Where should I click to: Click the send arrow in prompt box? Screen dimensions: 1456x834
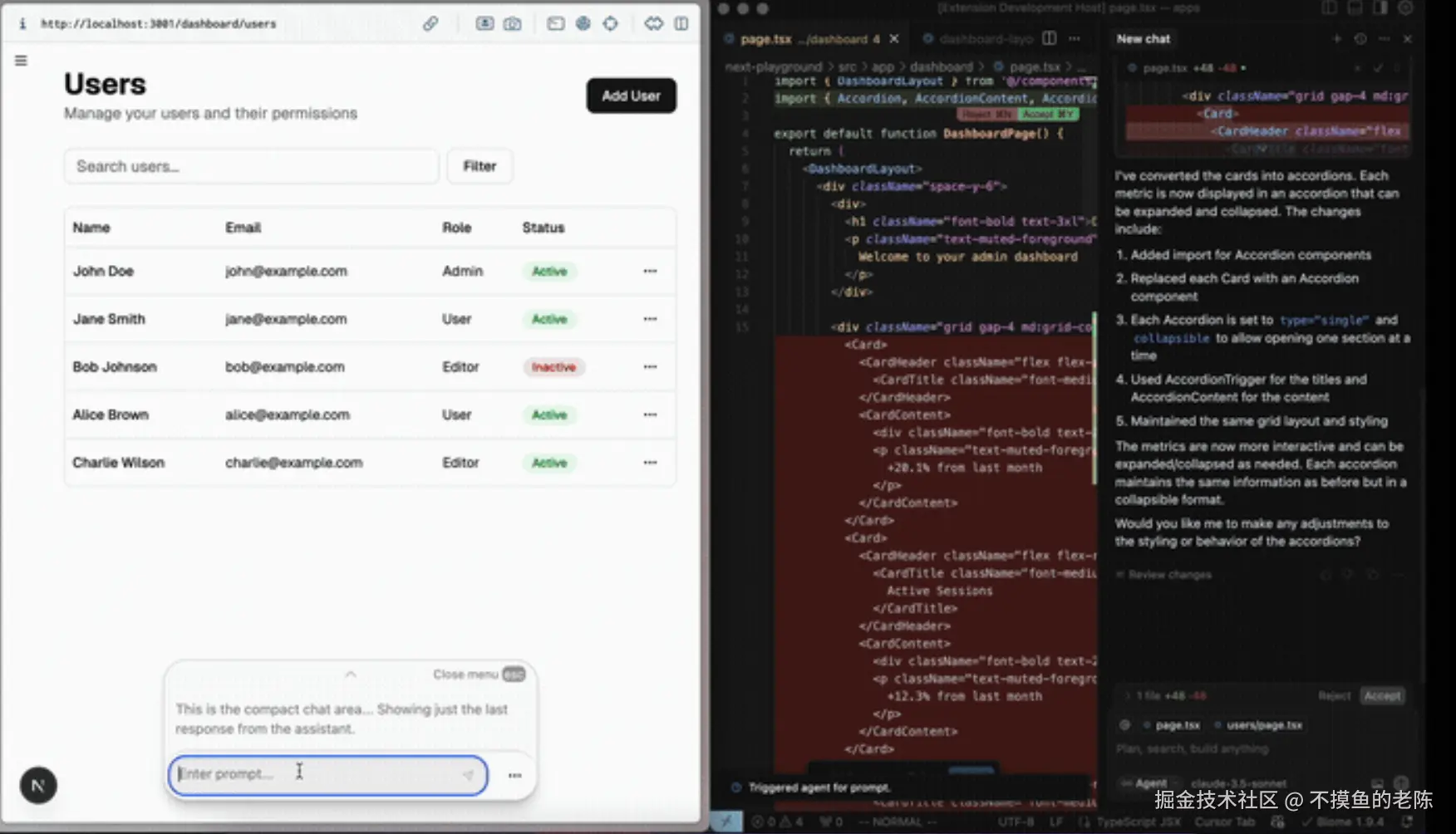[x=468, y=774]
